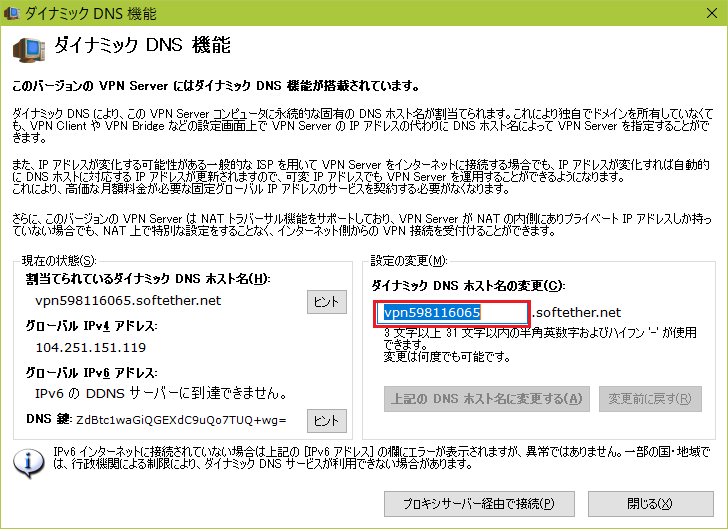Click into the dynamic DNS hostname field
The width and height of the screenshot is (728, 529).
tap(451, 313)
